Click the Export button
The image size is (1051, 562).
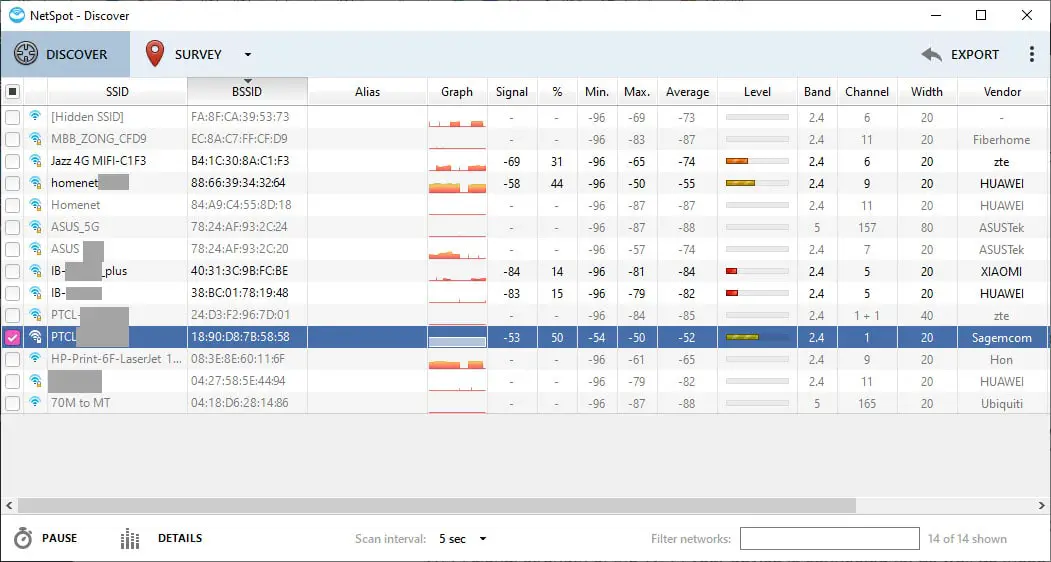(x=960, y=54)
